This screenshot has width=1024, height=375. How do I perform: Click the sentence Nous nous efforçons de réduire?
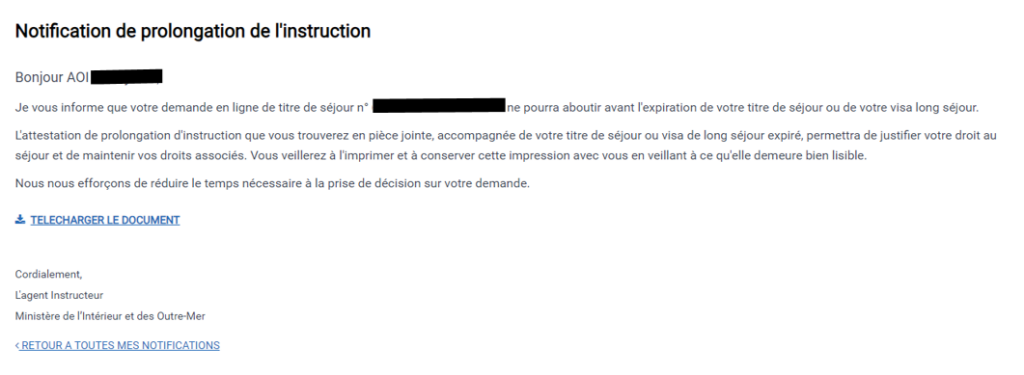272,184
